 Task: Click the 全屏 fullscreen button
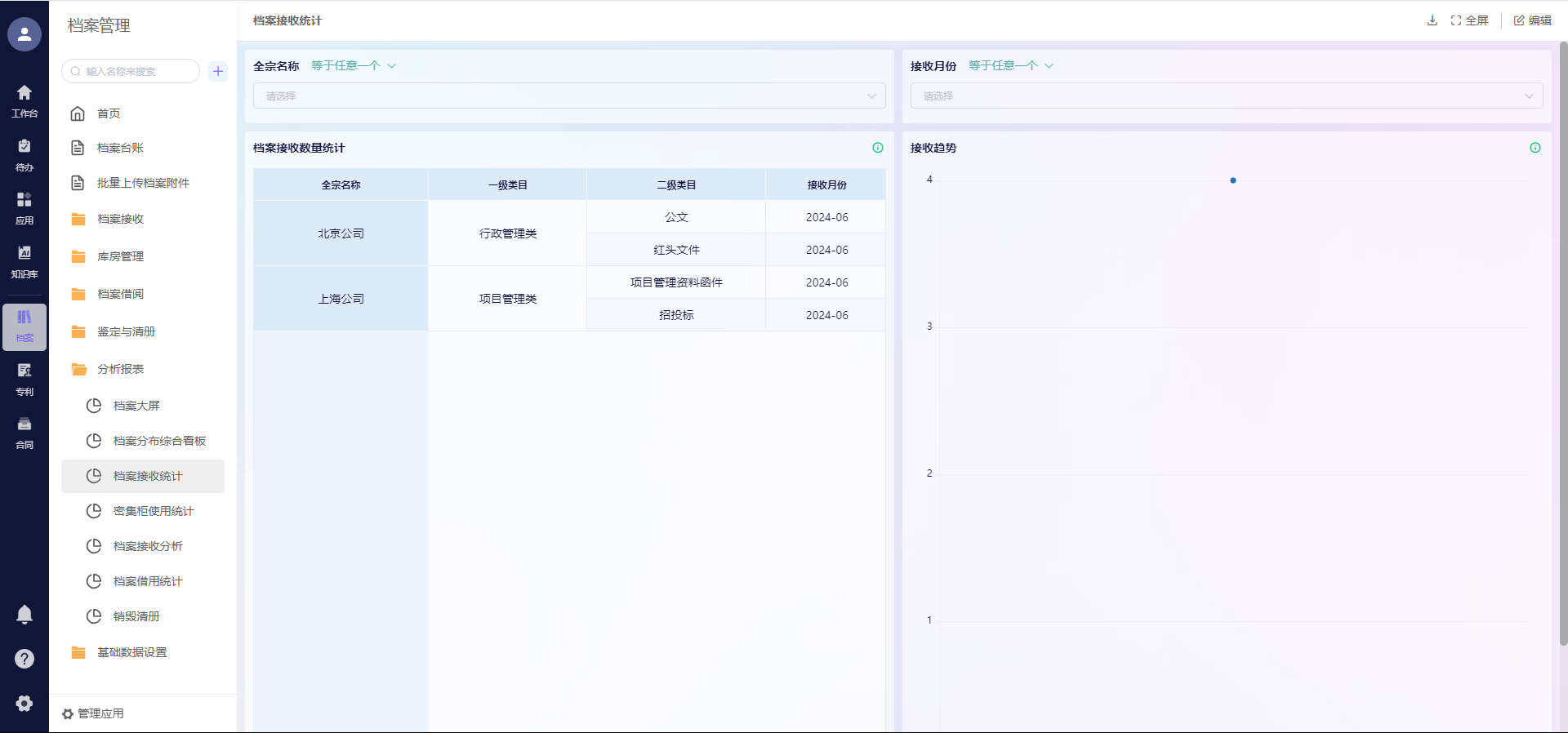1470,20
